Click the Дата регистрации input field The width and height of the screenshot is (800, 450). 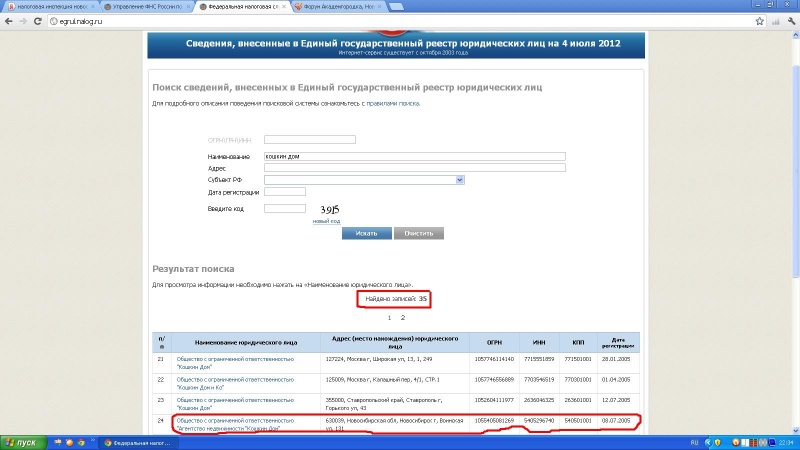point(285,192)
